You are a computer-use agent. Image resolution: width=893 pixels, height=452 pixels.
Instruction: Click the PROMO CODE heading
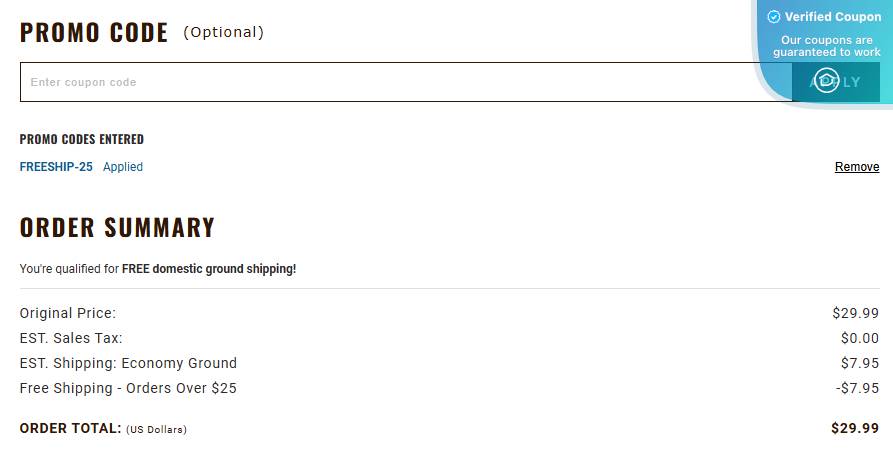coord(94,33)
